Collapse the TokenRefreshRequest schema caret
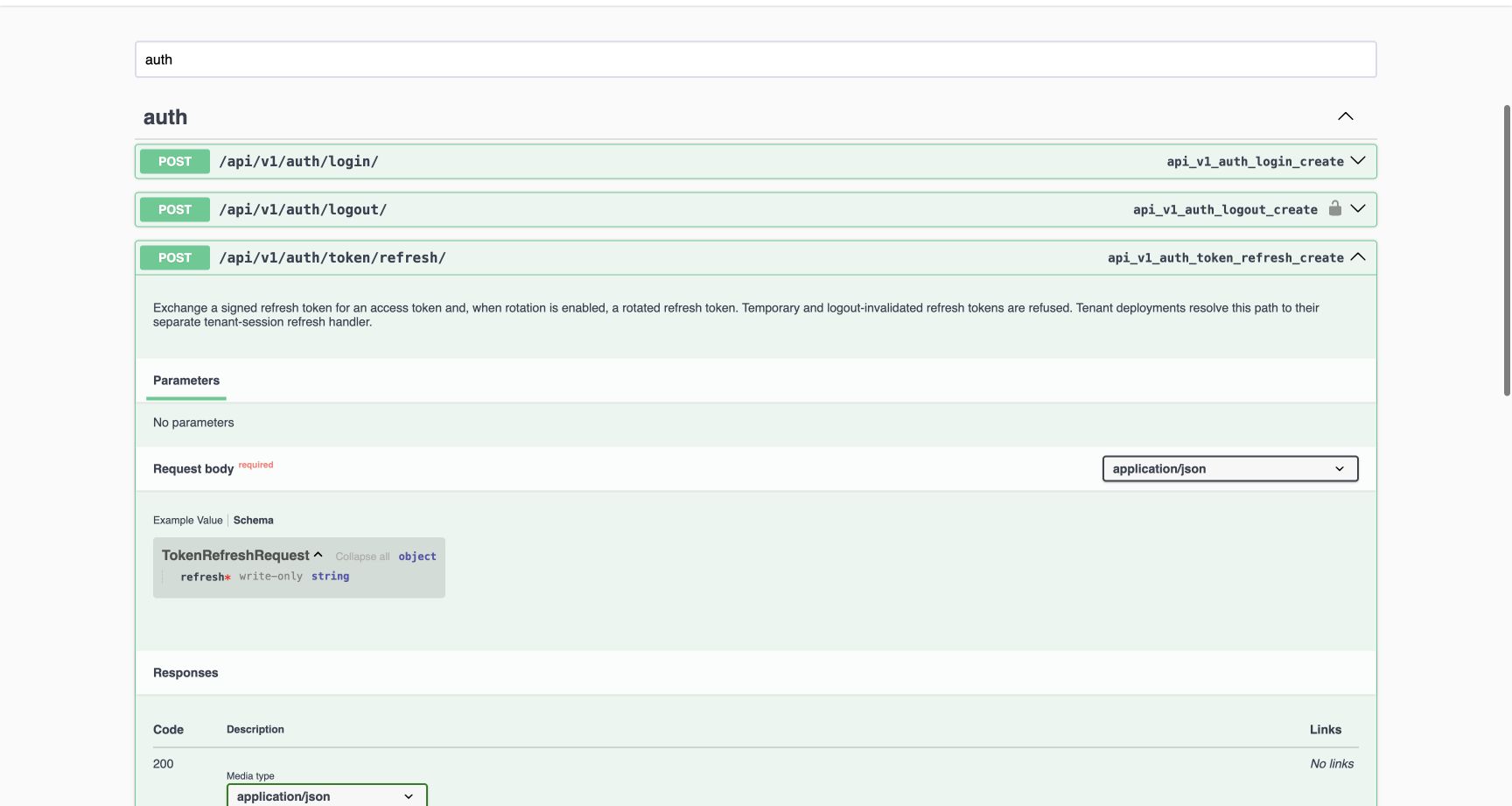The image size is (1512, 806). pyautogui.click(x=318, y=555)
